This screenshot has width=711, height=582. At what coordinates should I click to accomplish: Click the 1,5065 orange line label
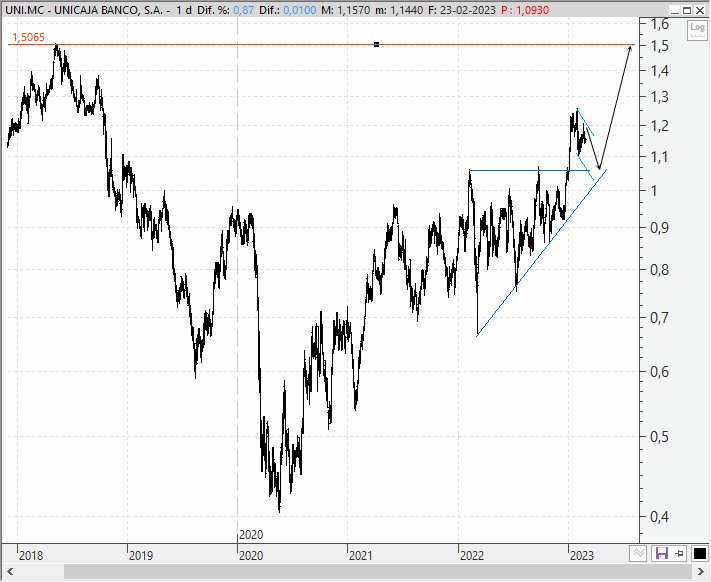pos(28,37)
